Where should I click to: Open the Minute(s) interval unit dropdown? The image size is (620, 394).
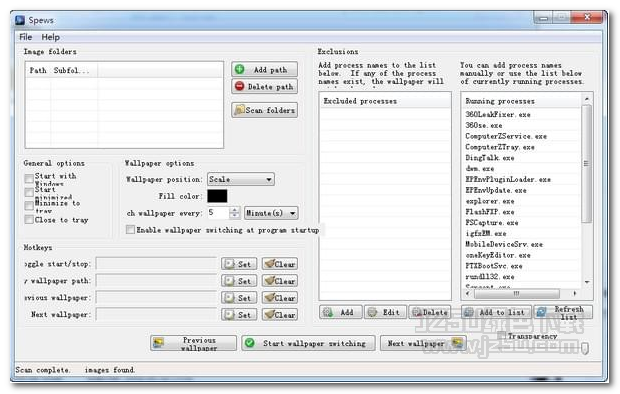pyautogui.click(x=271, y=213)
